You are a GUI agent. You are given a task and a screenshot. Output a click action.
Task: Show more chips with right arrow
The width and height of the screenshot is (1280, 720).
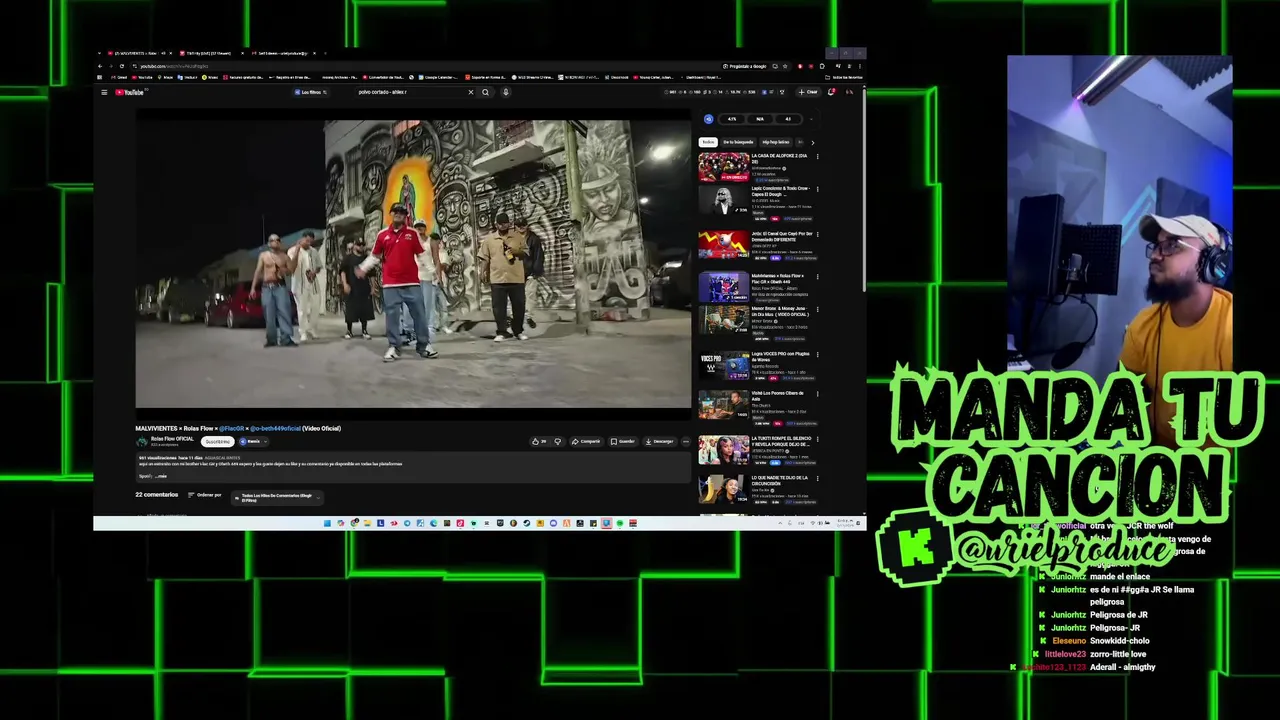[x=813, y=142]
